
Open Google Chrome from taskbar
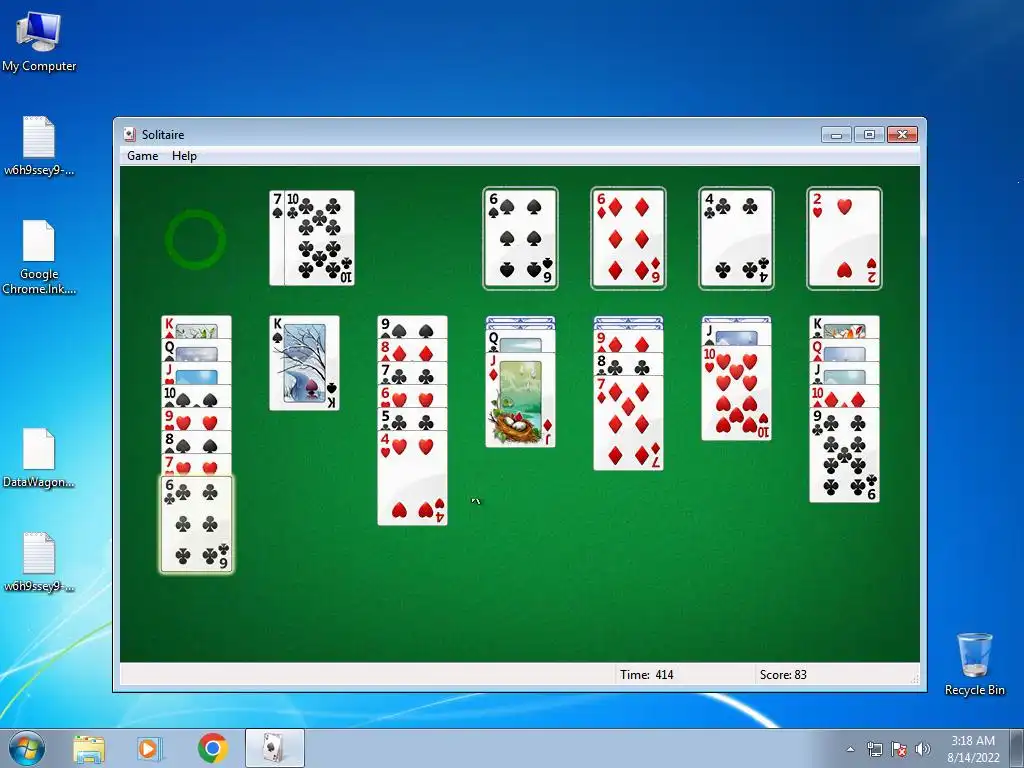212,748
